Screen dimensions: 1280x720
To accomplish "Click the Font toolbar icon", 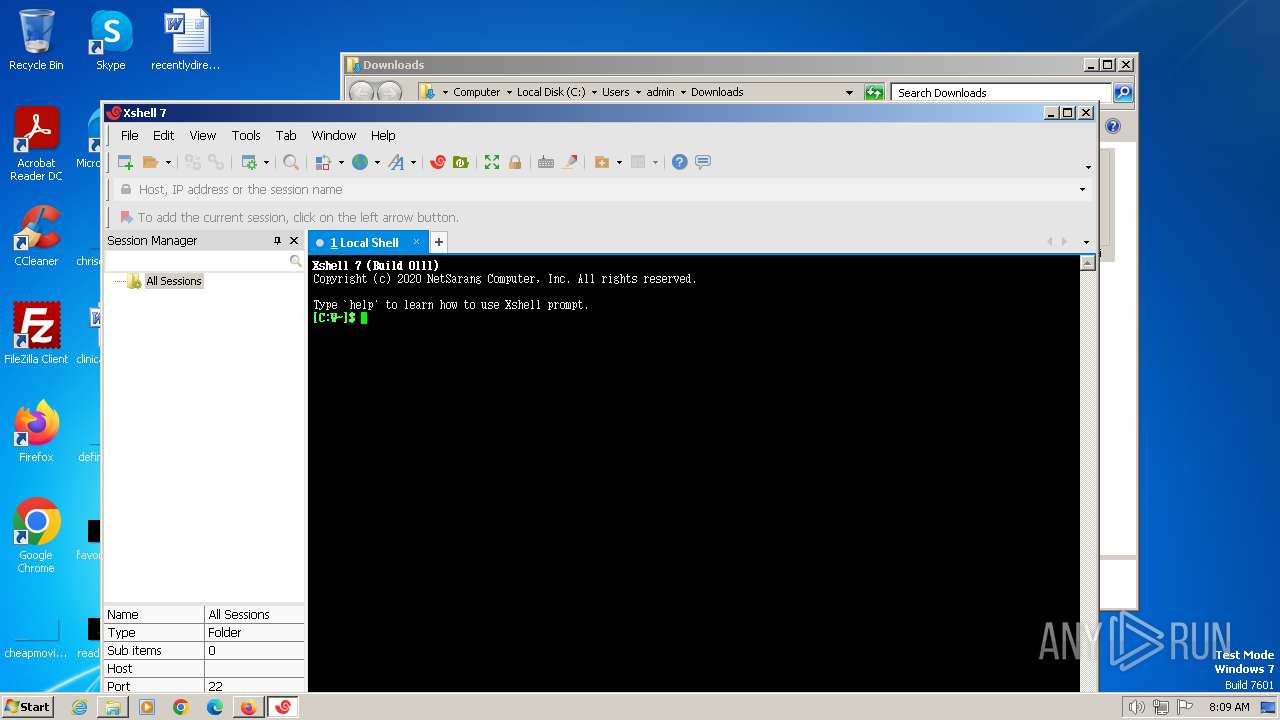I will [396, 162].
